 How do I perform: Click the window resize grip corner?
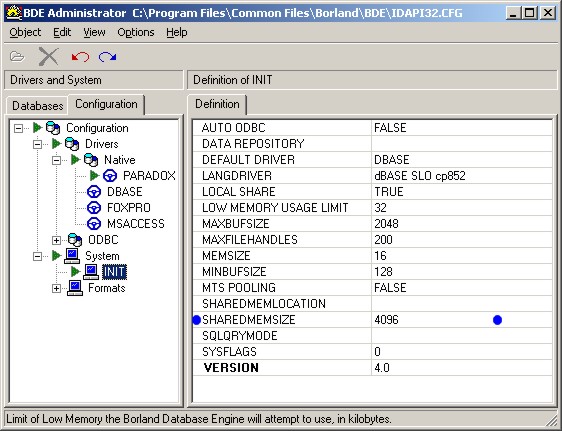[x=552, y=420]
